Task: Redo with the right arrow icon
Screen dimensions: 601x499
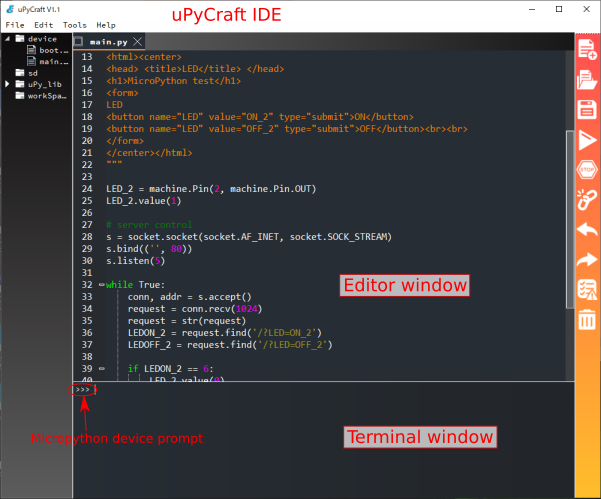Action: pos(587,260)
